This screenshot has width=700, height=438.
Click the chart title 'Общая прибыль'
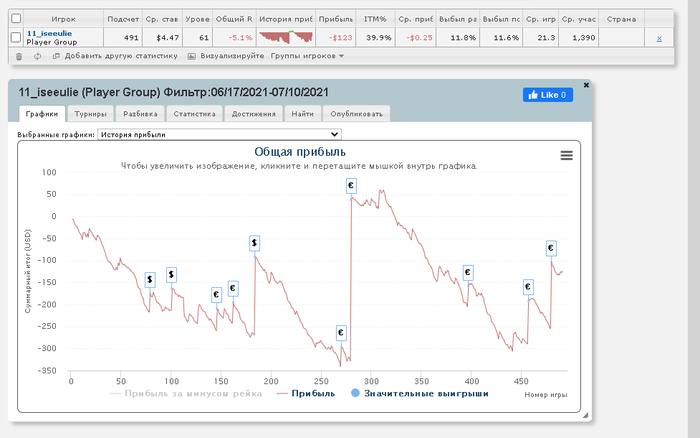tap(300, 152)
